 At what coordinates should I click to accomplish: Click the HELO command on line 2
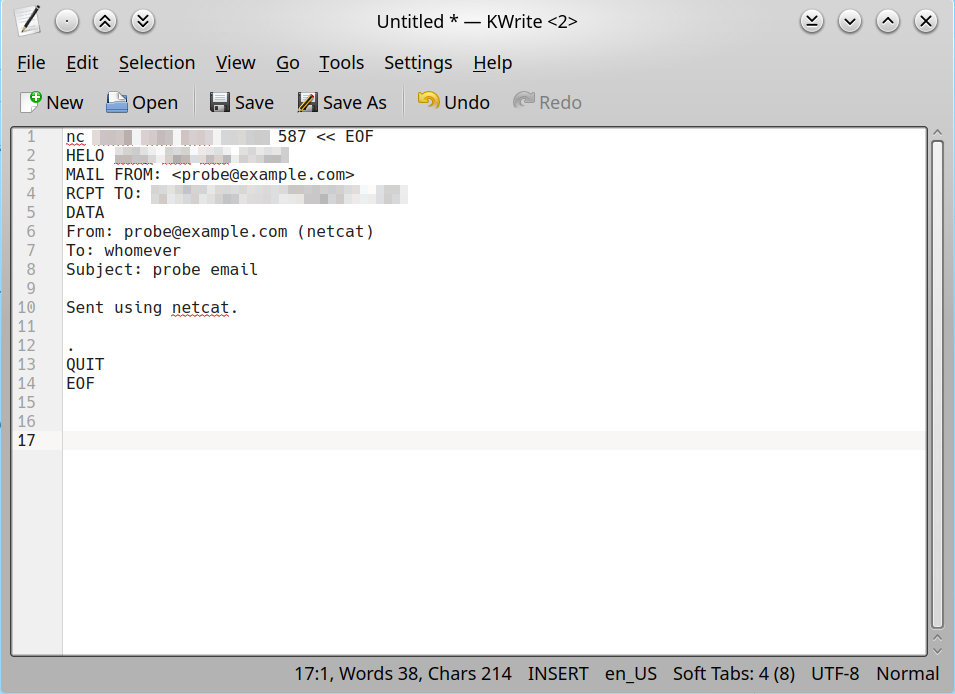[85, 156]
